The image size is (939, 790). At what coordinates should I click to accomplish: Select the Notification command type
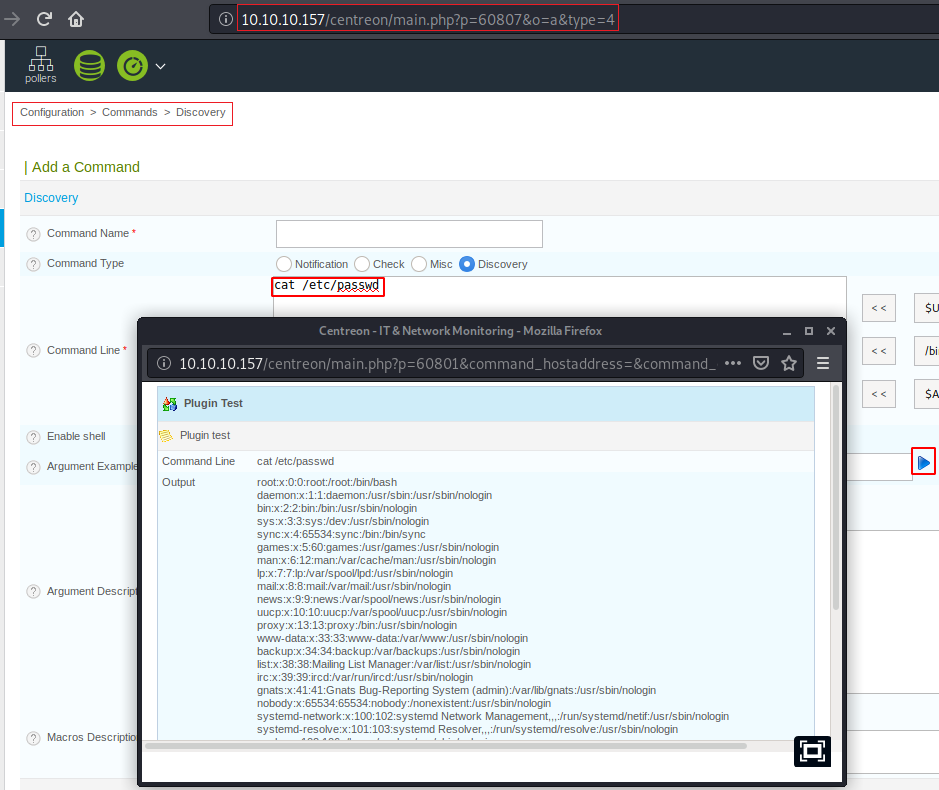coord(284,264)
